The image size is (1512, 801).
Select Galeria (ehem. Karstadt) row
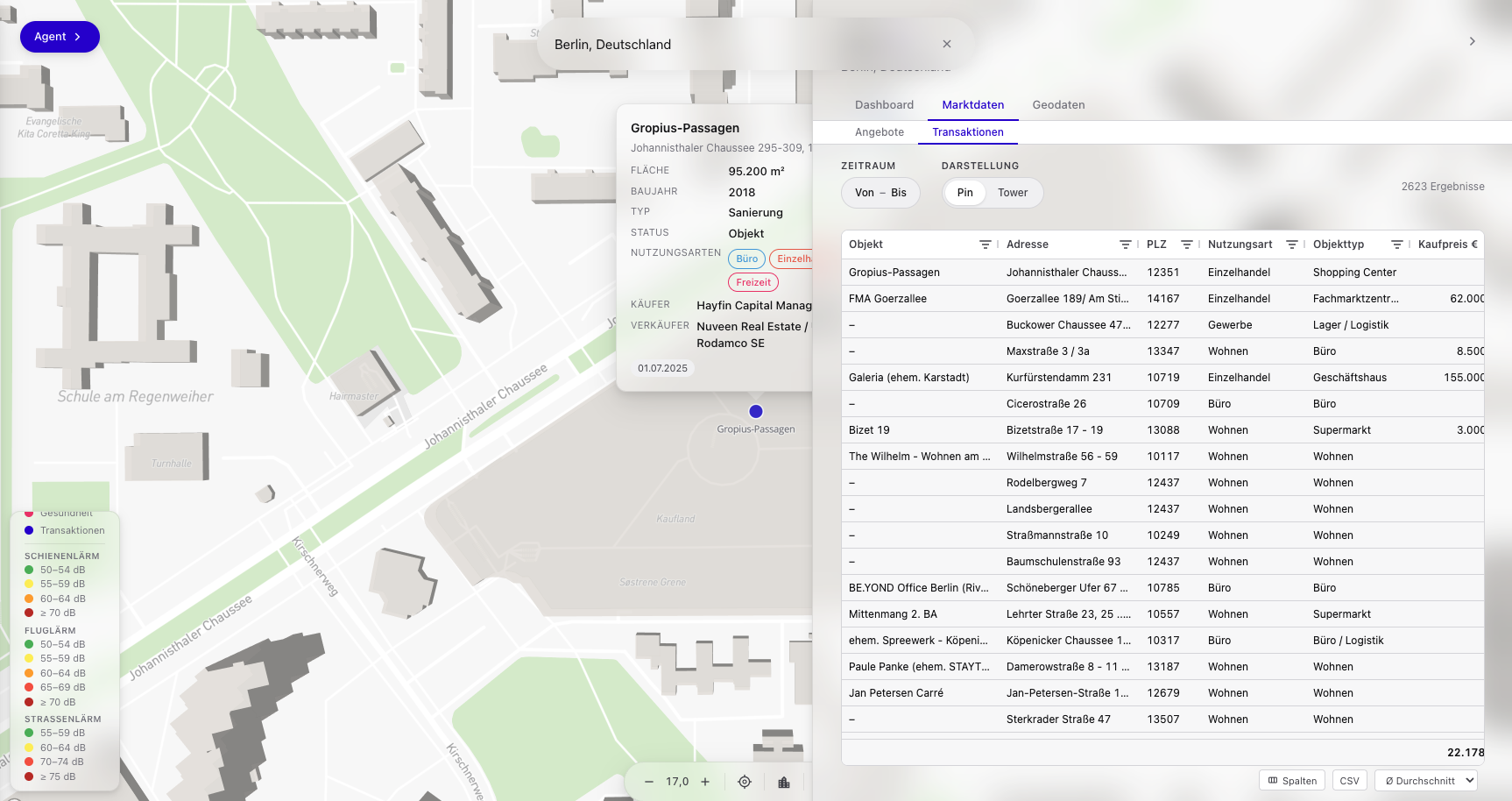coord(1162,378)
